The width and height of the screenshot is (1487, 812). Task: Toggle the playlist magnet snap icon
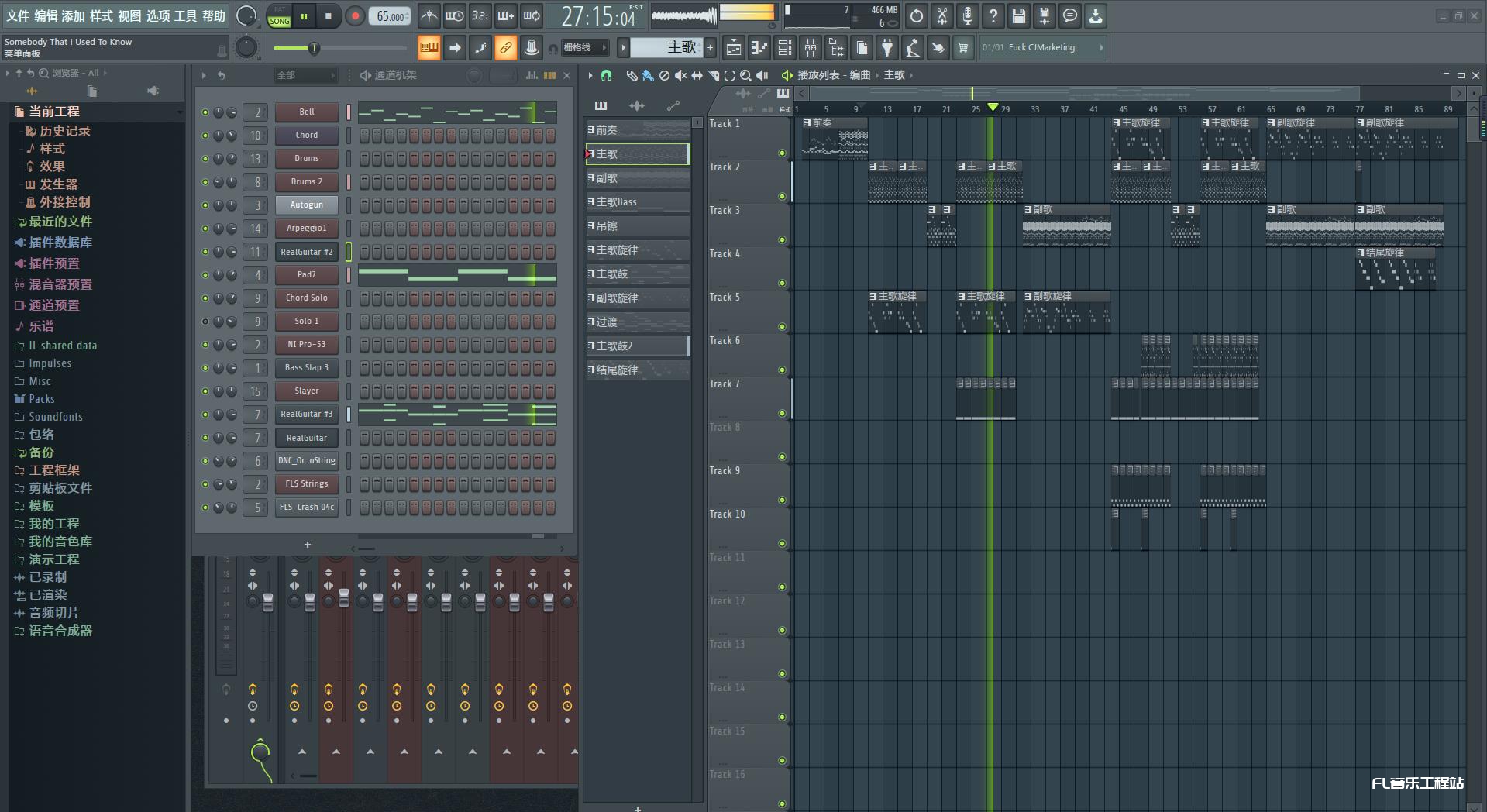point(607,75)
